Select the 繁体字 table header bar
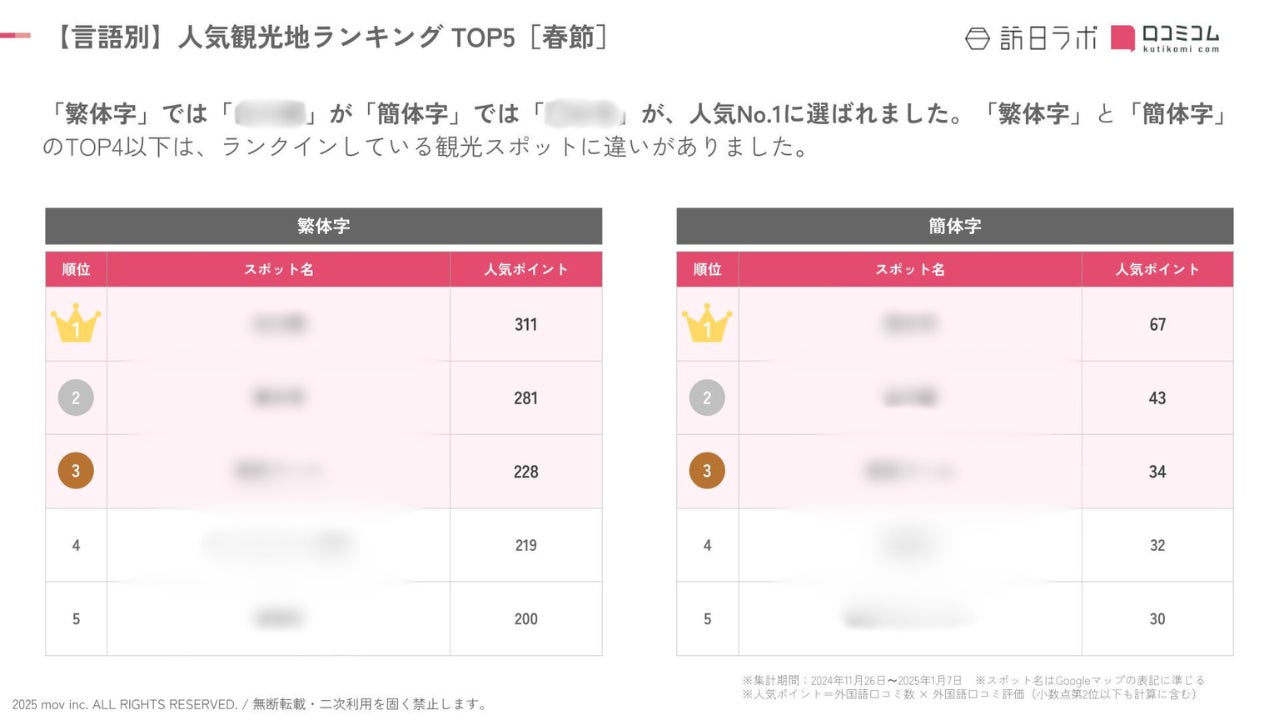 click(x=323, y=226)
